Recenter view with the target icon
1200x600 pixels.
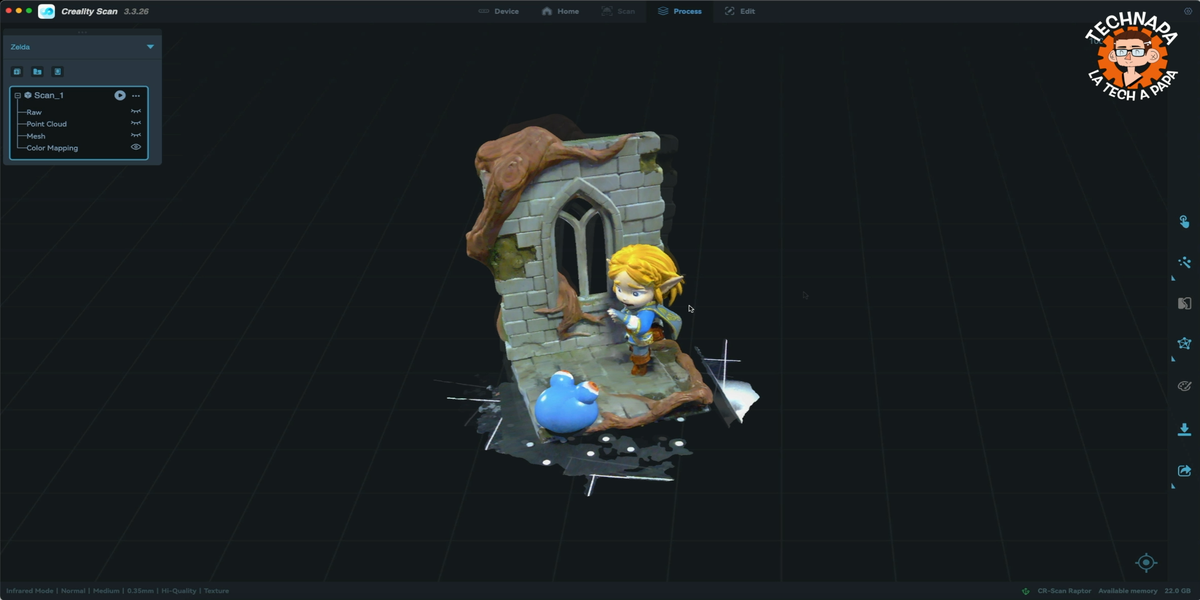point(1146,563)
